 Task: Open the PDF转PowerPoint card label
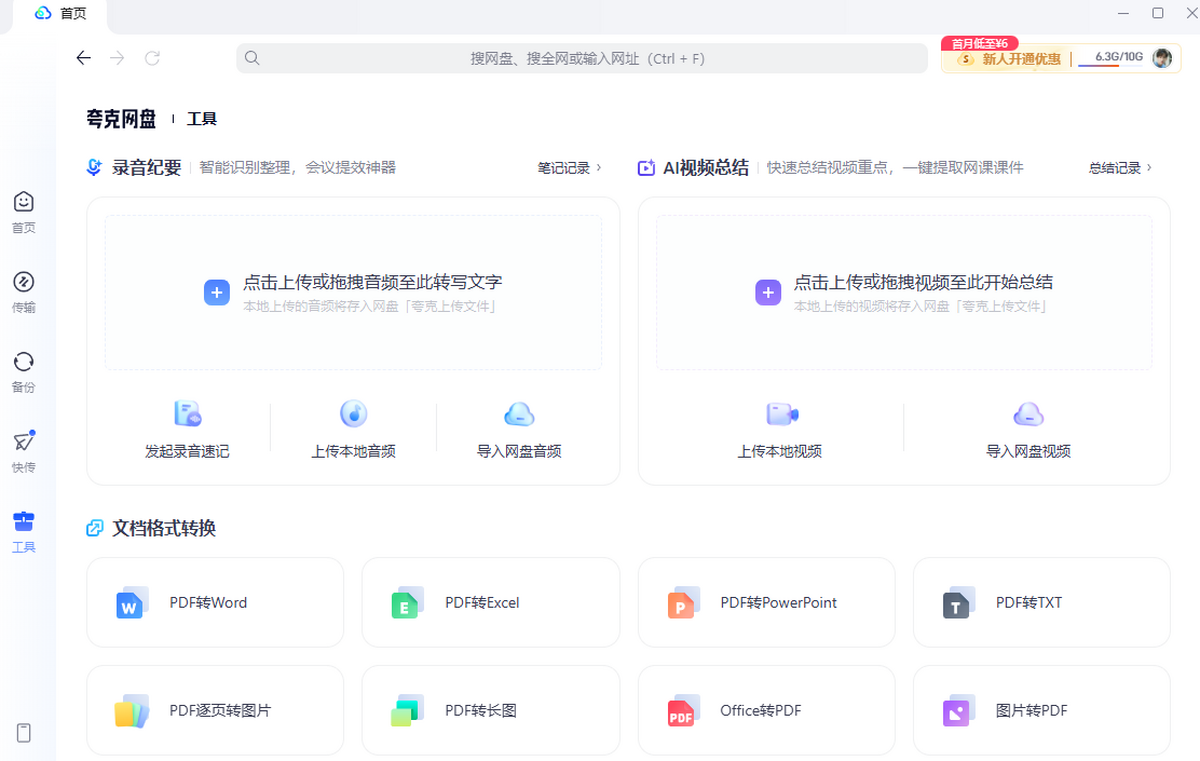(x=779, y=603)
